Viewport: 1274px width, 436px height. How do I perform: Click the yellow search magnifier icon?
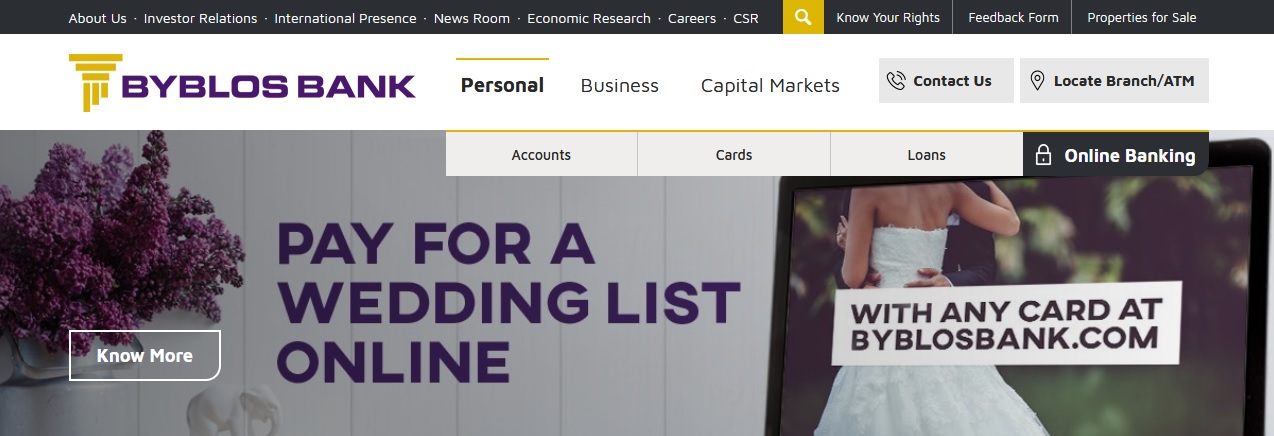click(803, 17)
